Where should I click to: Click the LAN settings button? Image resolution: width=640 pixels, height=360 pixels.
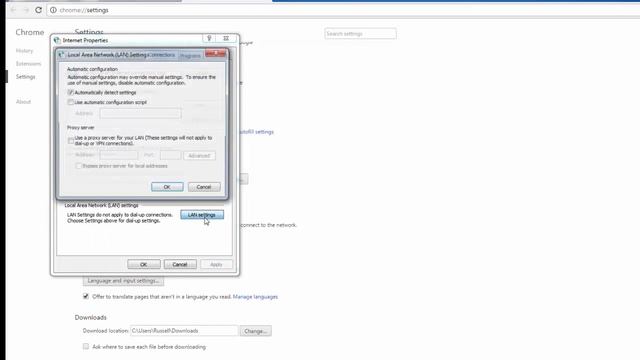click(x=202, y=215)
